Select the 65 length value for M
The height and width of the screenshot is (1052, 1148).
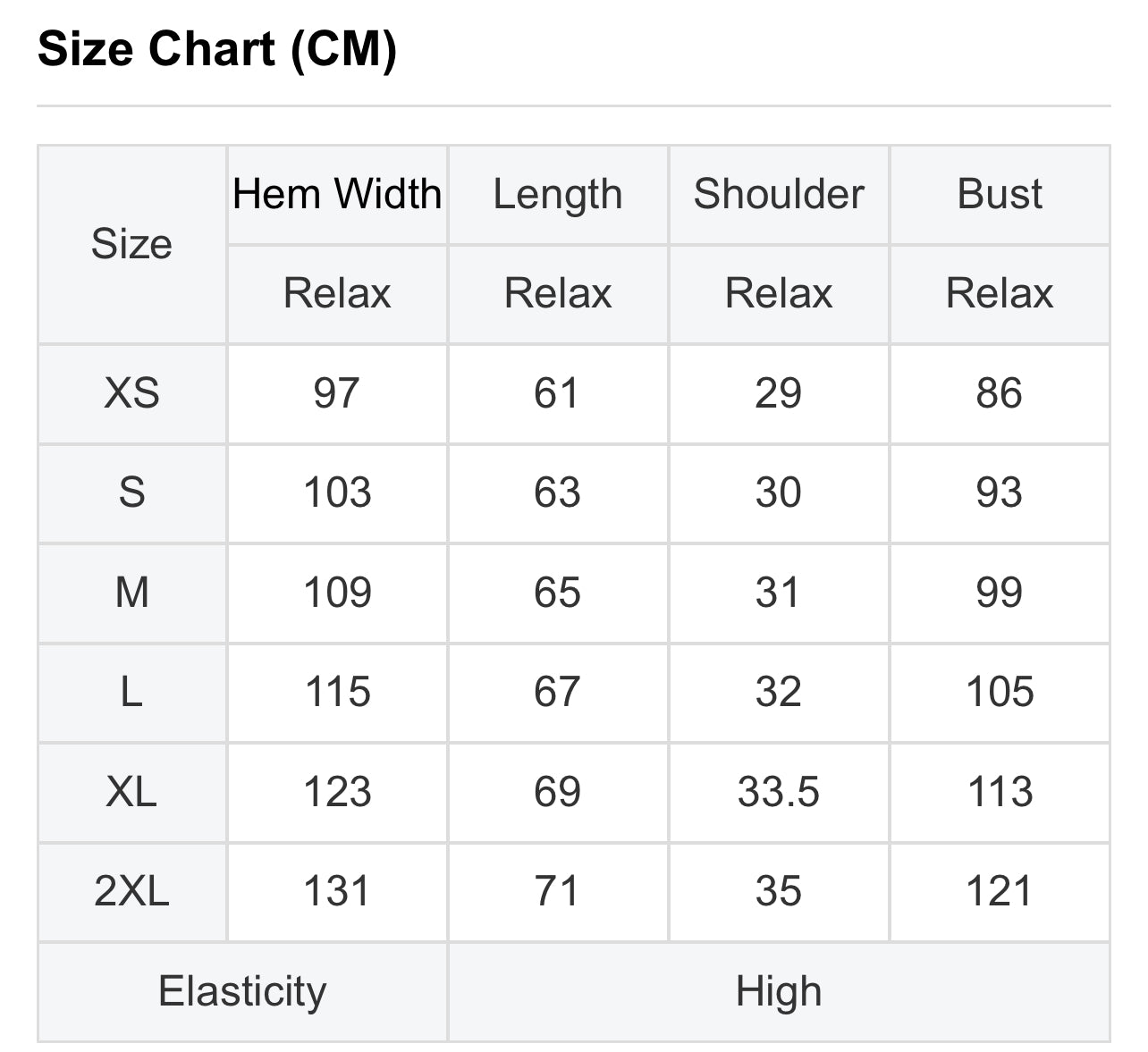pos(558,593)
